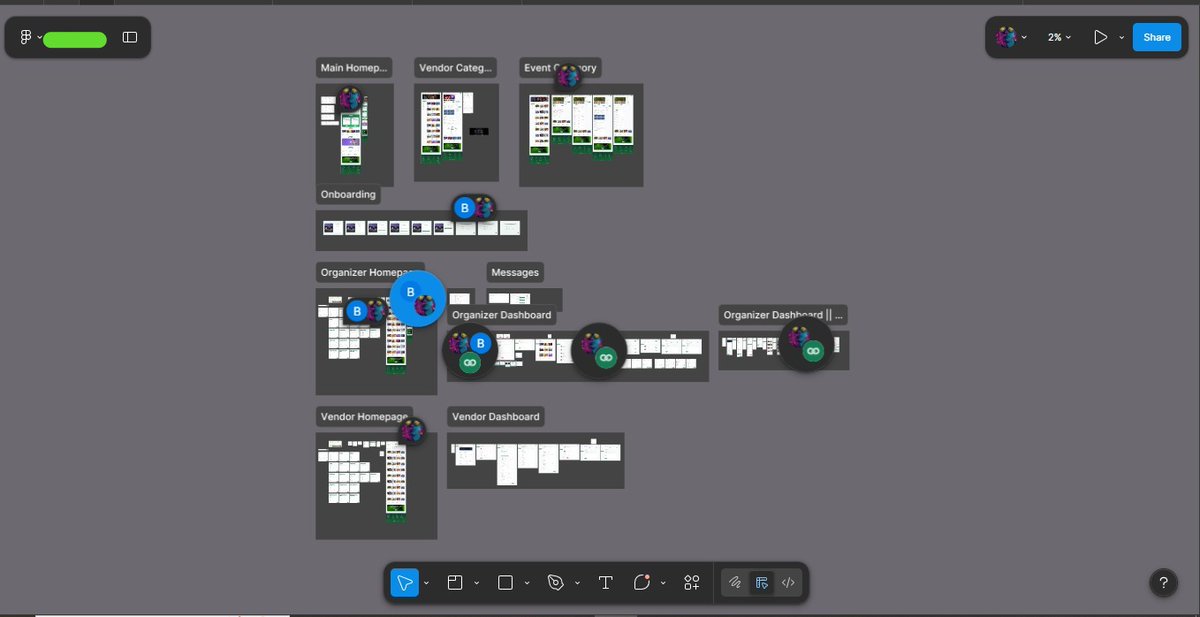The height and width of the screenshot is (617, 1200).
Task: Select the Move tool
Action: [405, 582]
